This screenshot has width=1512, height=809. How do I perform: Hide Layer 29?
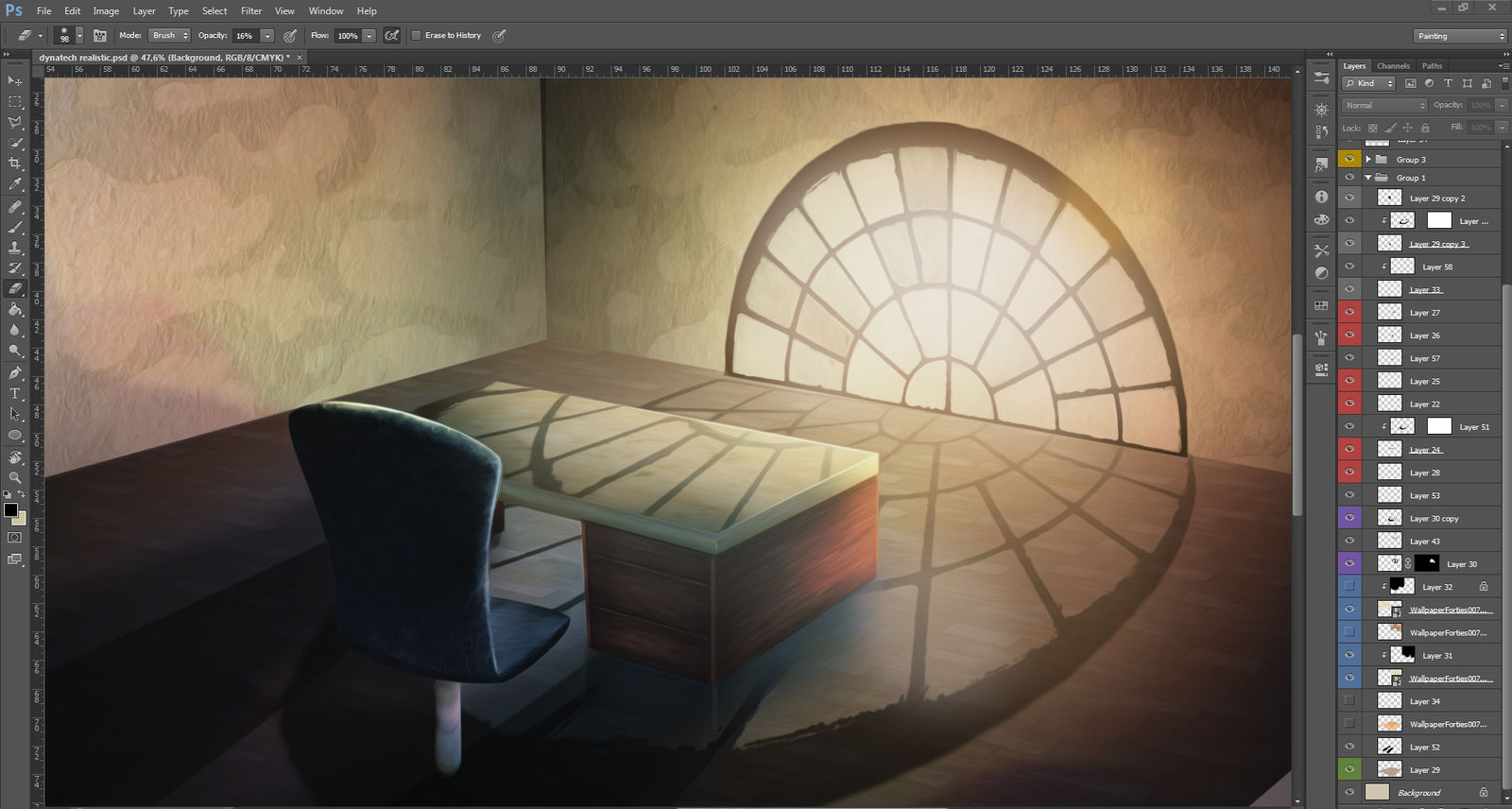[1349, 769]
